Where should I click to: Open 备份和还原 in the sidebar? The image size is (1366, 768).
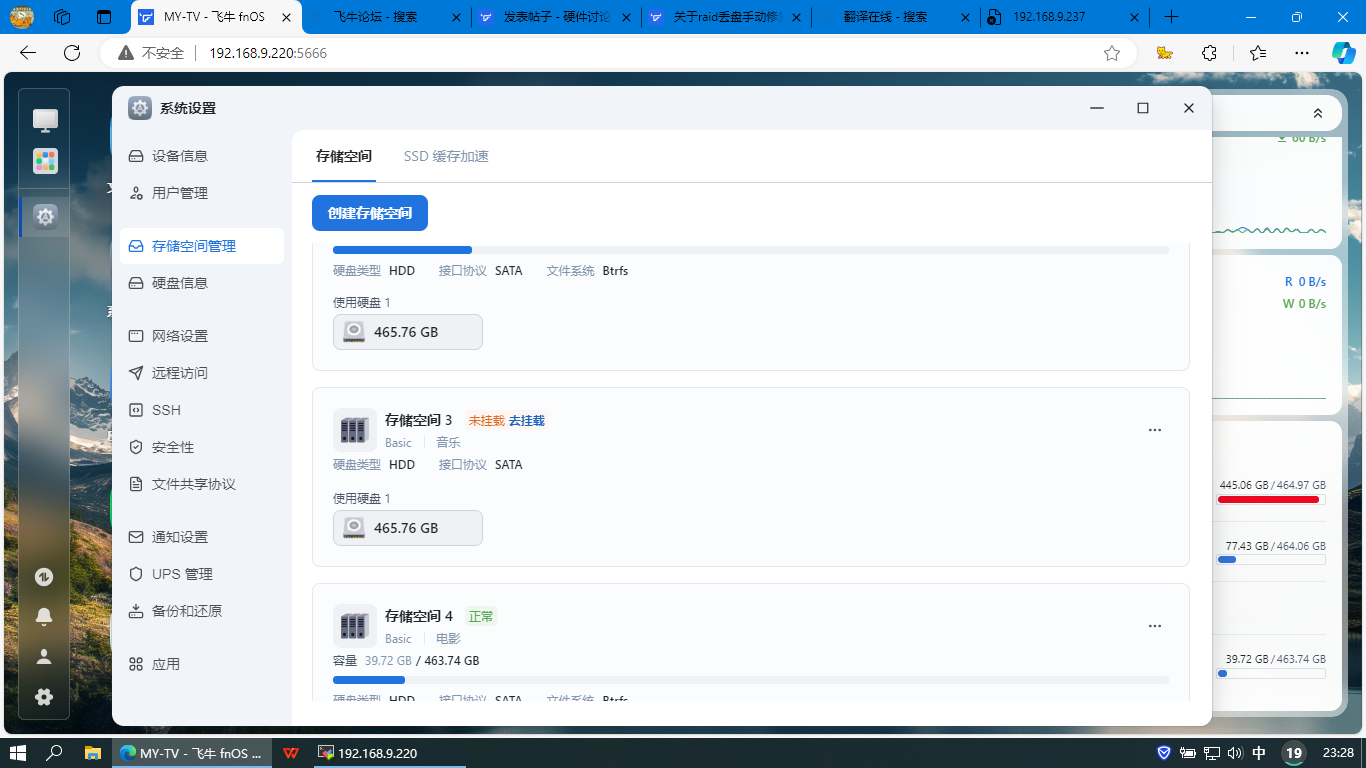pos(202,611)
